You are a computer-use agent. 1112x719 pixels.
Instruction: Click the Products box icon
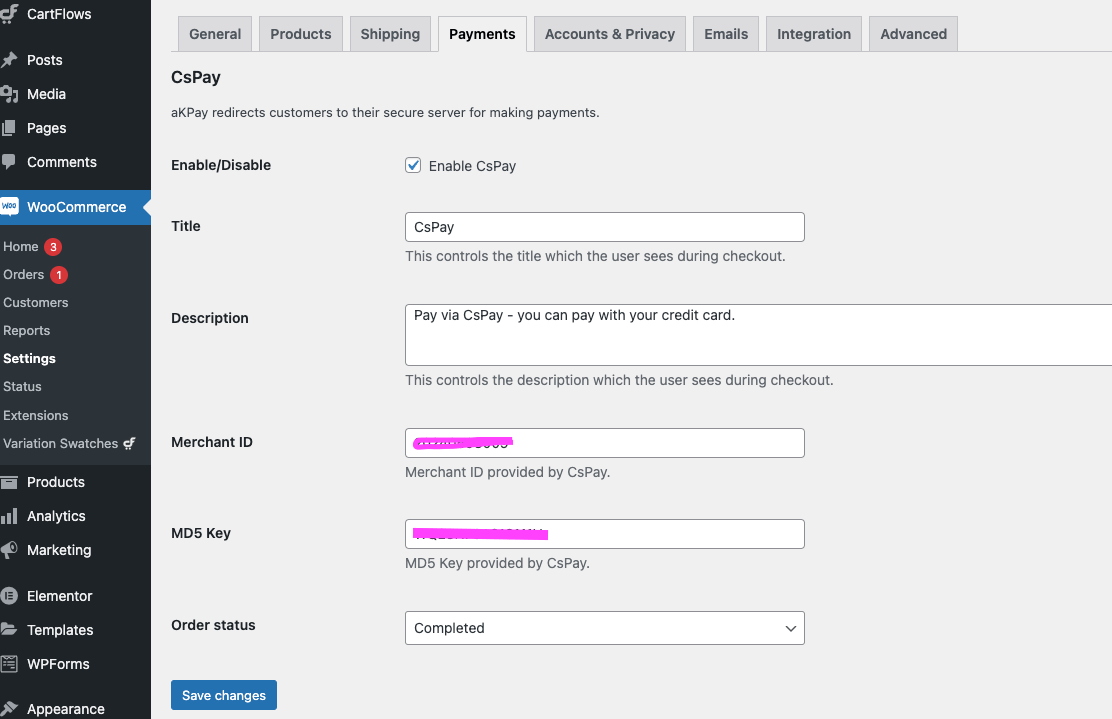tap(9, 483)
